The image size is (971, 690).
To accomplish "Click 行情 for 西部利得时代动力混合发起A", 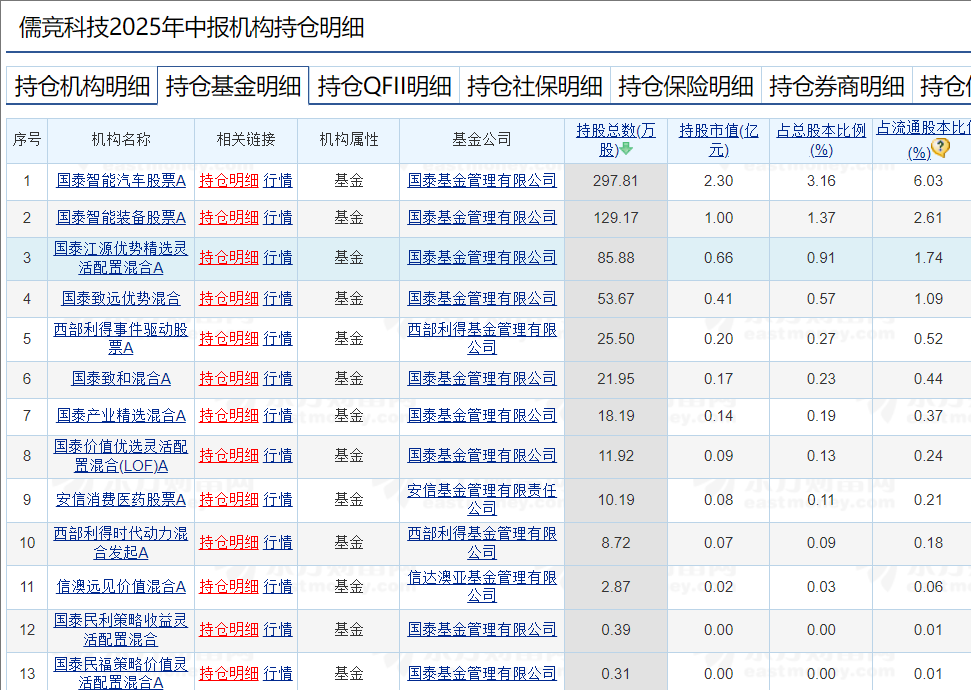I will point(277,543).
